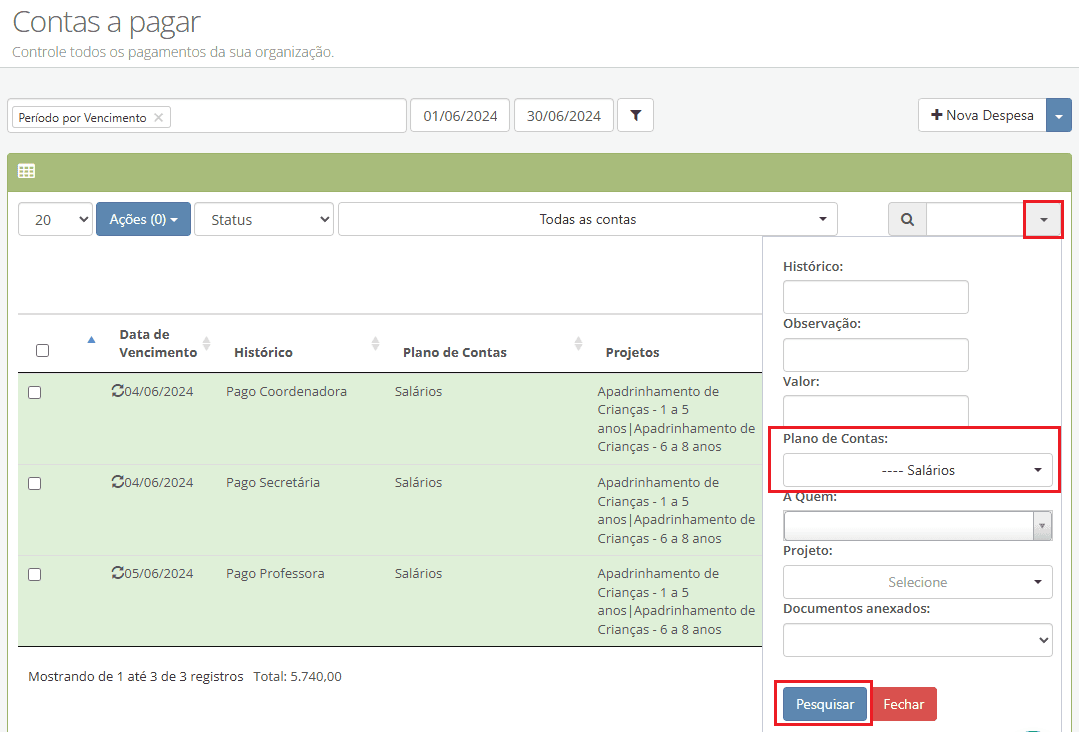
Task: Open the A Quem combo box
Action: point(917,526)
